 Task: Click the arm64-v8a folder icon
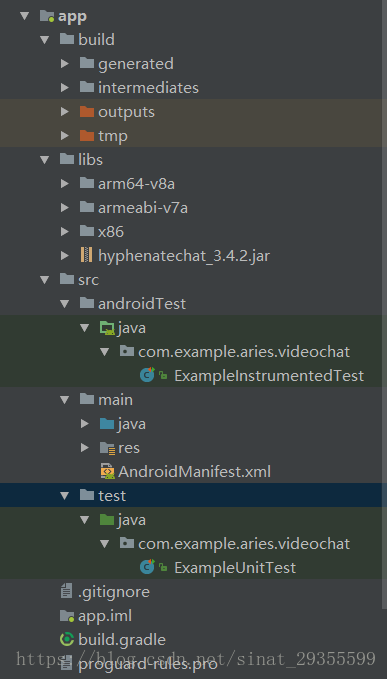[x=87, y=183]
